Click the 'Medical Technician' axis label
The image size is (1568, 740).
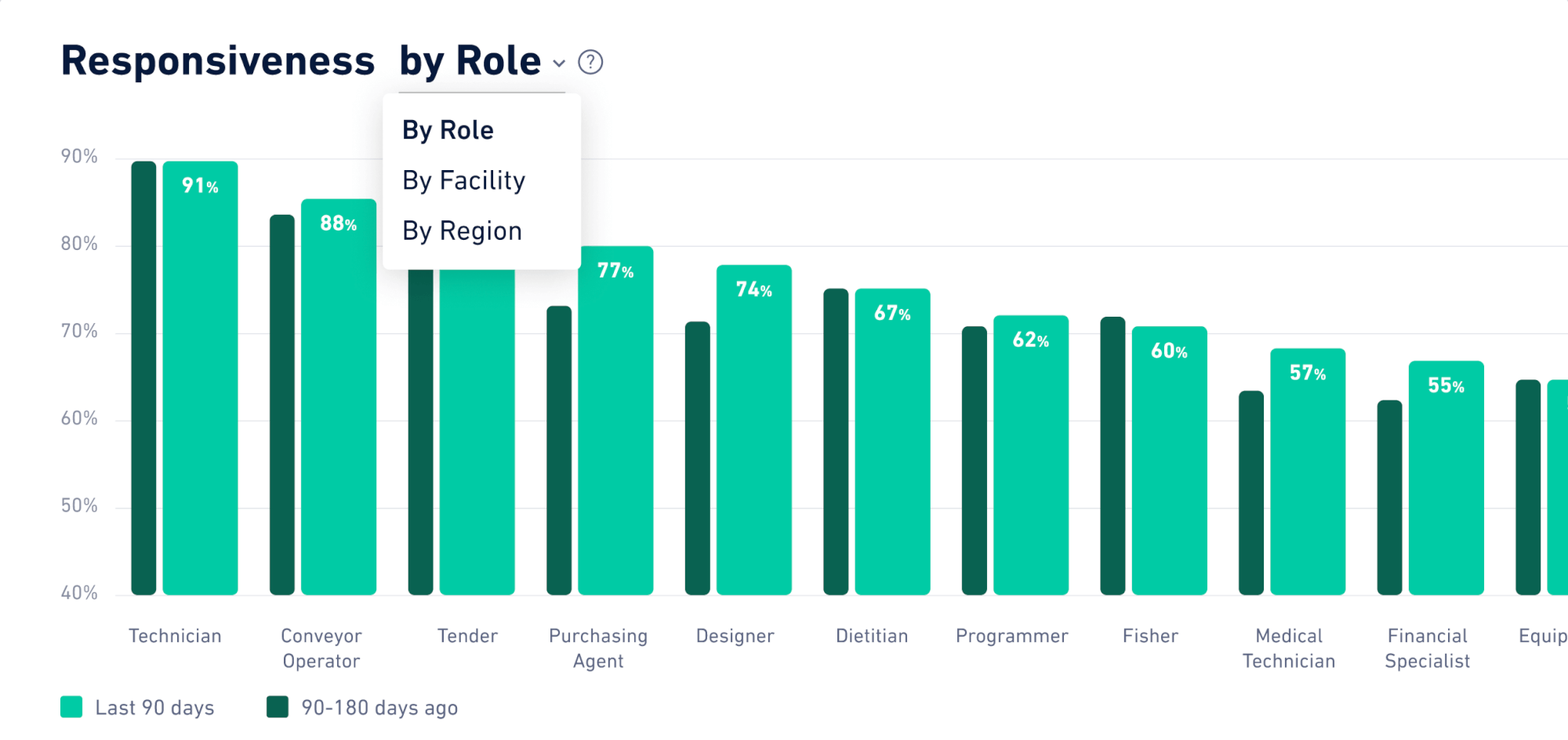tap(1288, 648)
